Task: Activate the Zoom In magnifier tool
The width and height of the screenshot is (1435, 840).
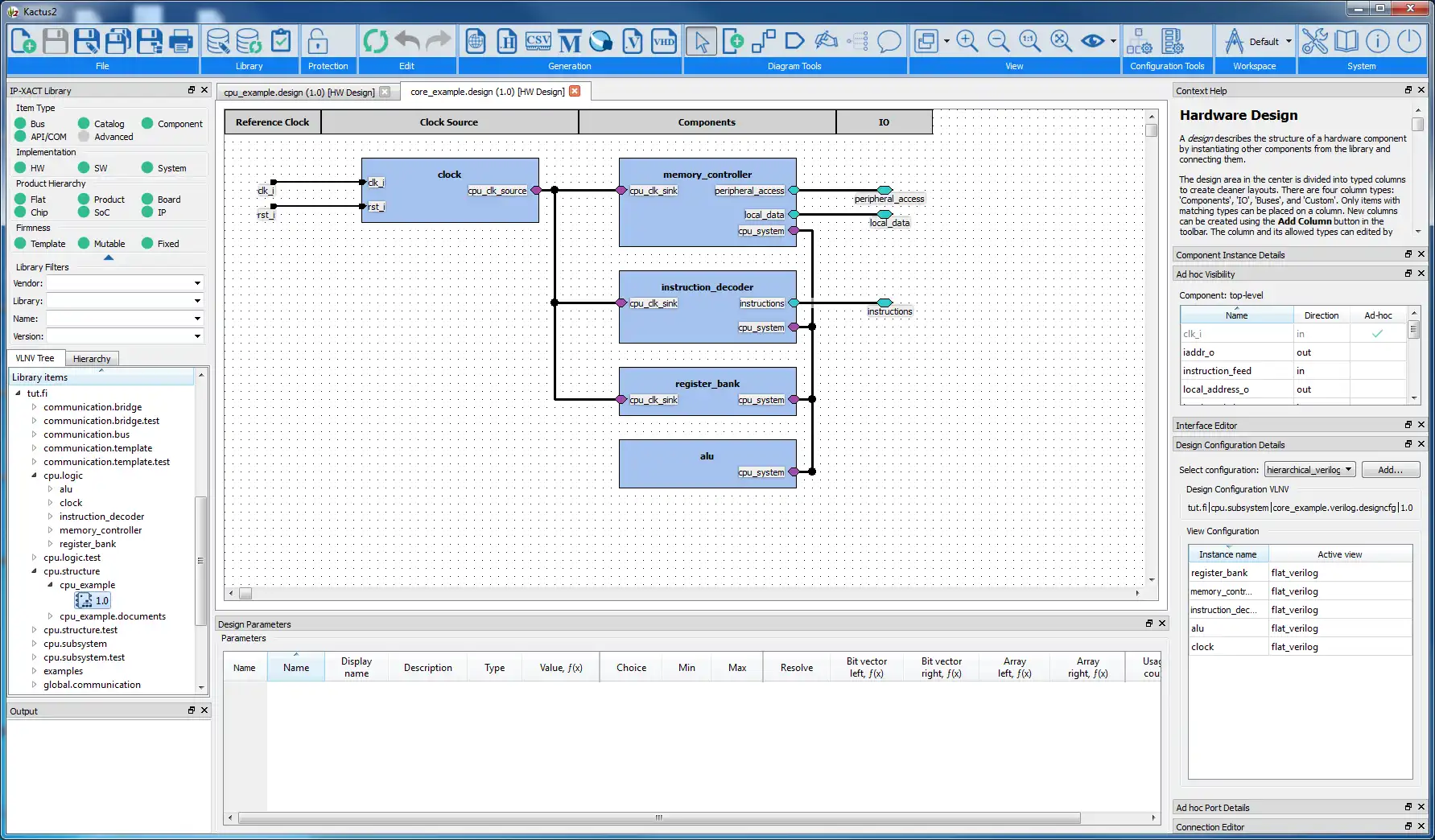Action: point(967,40)
